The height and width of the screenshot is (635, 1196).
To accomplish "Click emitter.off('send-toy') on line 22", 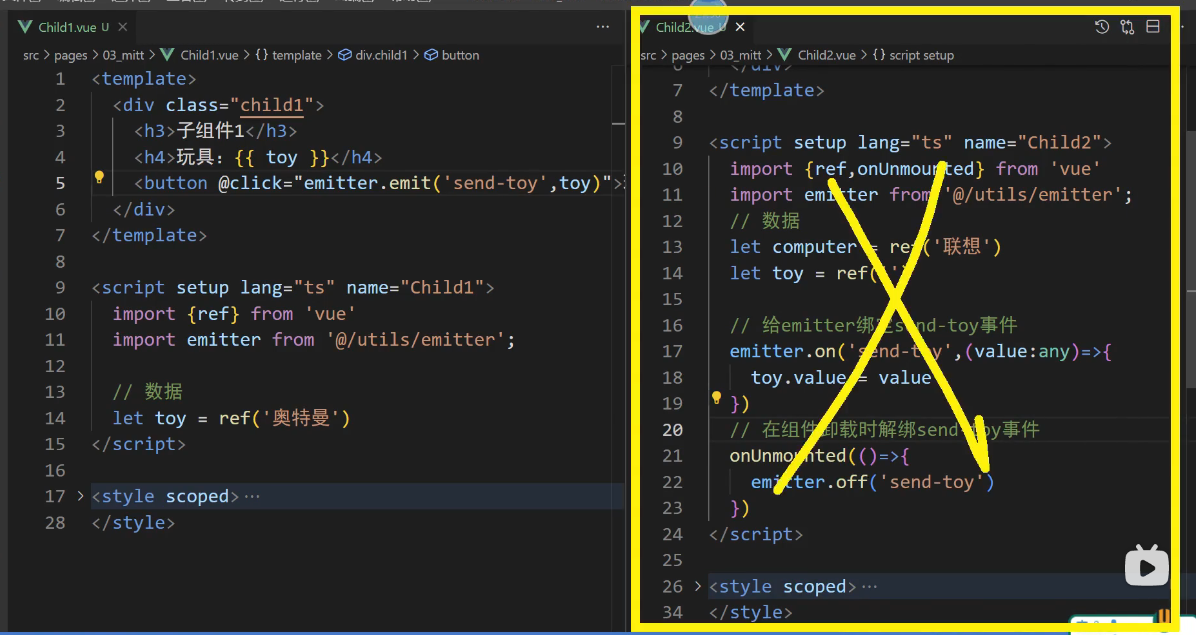I will click(x=873, y=482).
